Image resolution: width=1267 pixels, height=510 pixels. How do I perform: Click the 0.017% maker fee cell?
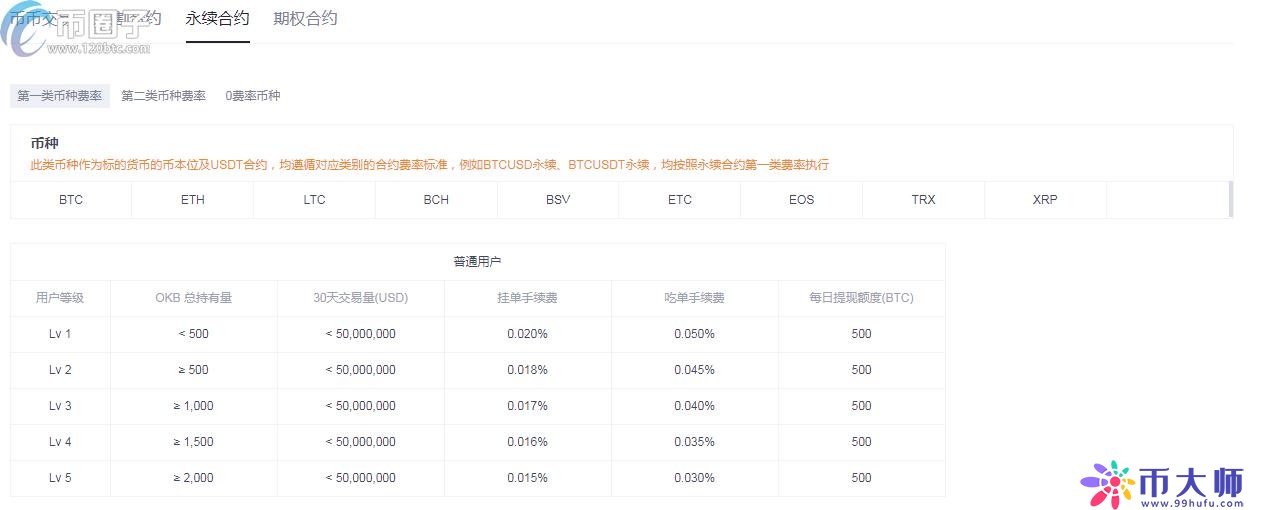(527, 406)
